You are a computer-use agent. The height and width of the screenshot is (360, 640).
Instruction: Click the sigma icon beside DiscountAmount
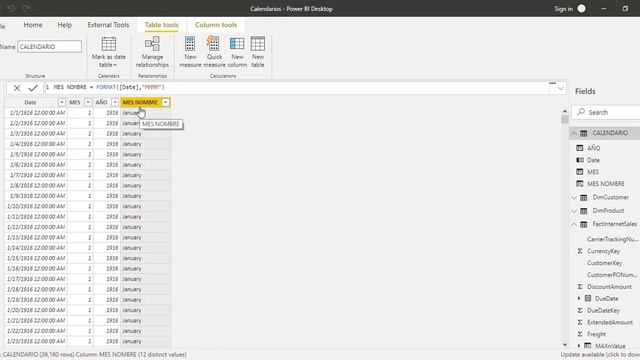[x=580, y=287]
